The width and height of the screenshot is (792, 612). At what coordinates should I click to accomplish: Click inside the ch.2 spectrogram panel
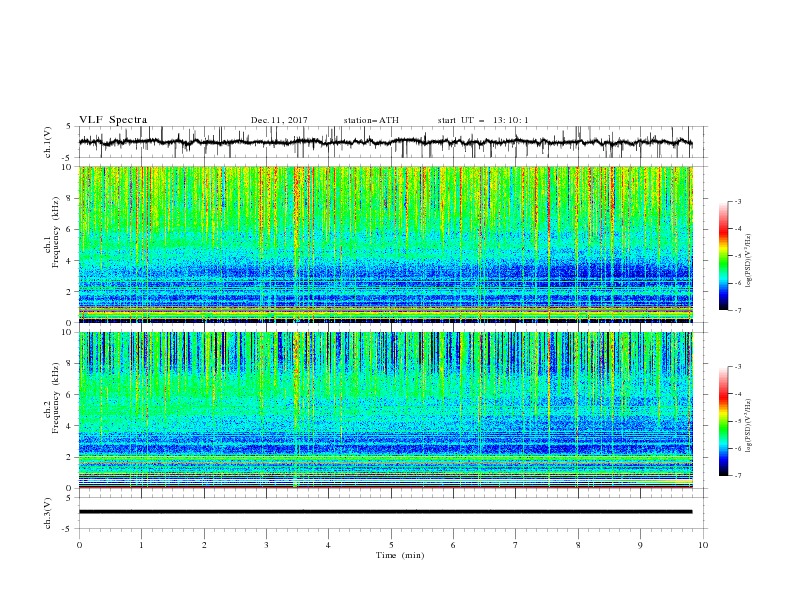[x=385, y=410]
